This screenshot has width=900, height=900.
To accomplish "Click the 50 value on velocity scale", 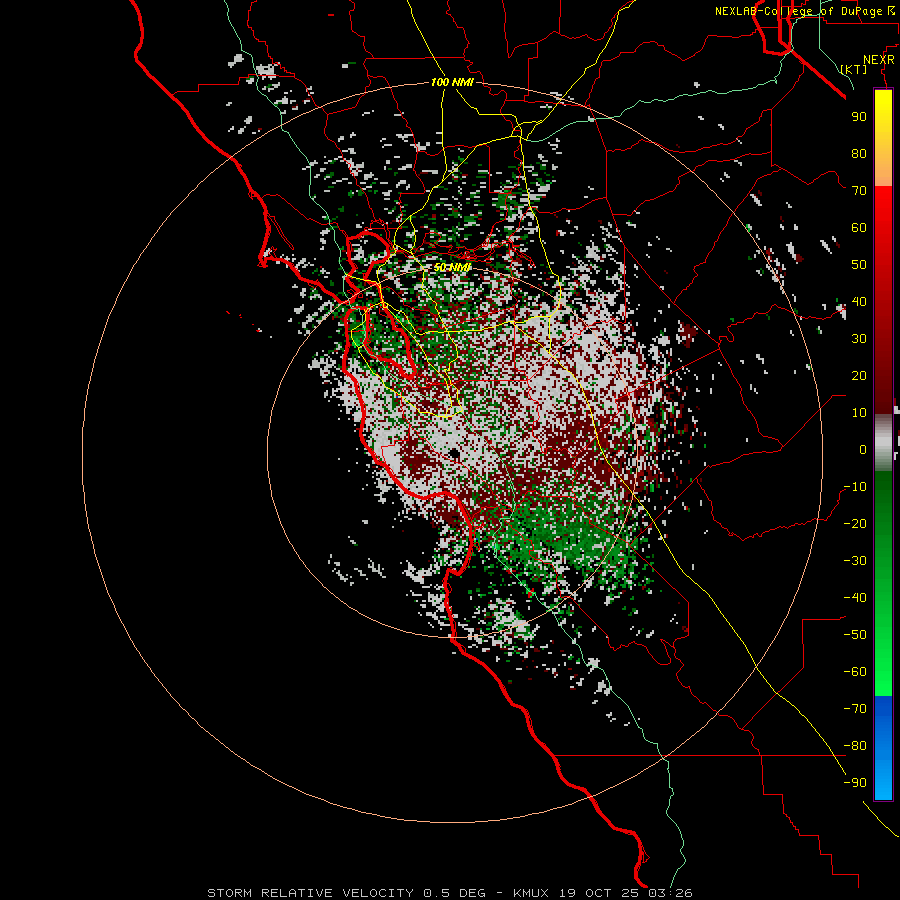I will tap(859, 265).
